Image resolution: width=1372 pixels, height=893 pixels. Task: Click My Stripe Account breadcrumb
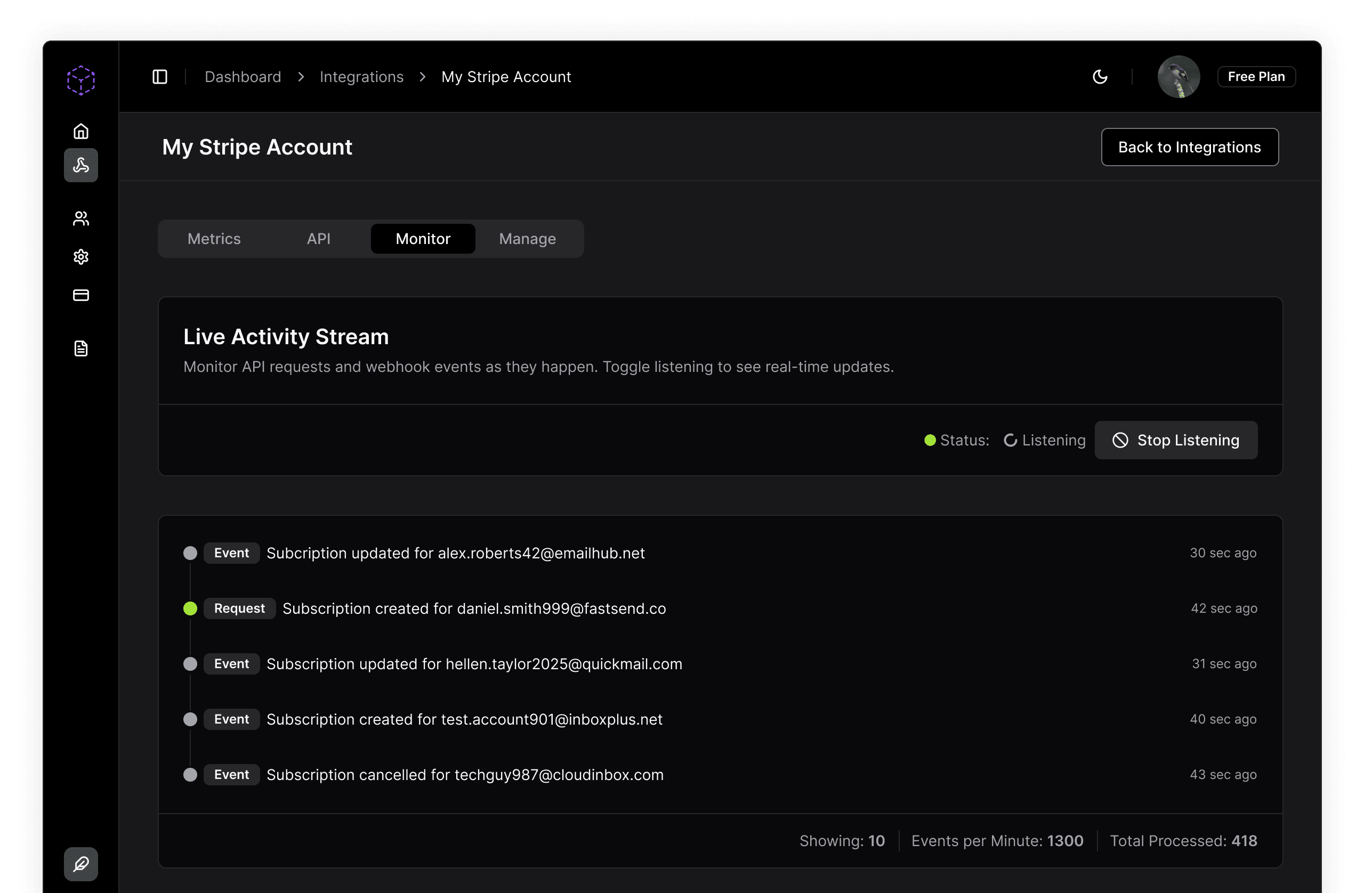pyautogui.click(x=506, y=77)
